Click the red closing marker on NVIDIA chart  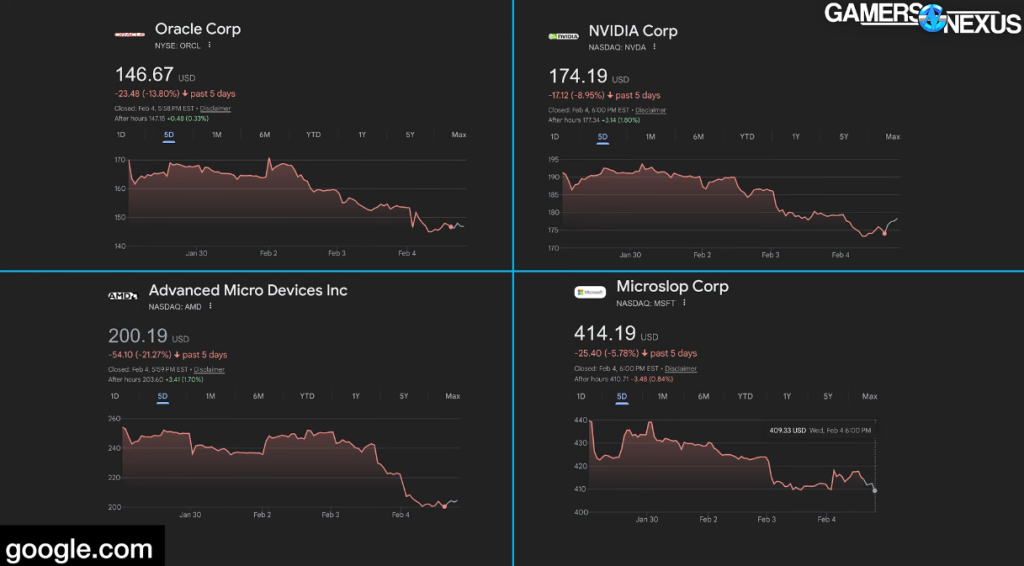884,234
